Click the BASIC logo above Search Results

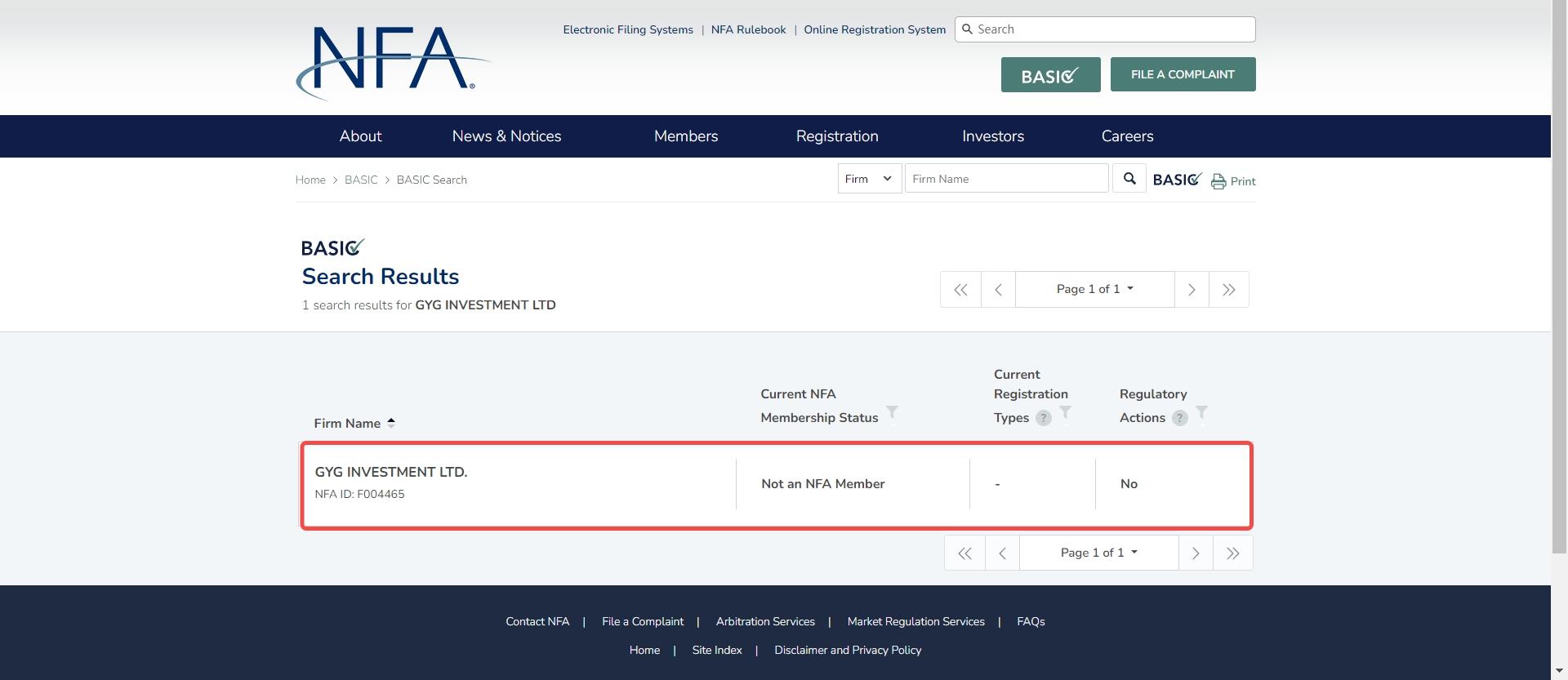pyautogui.click(x=332, y=247)
